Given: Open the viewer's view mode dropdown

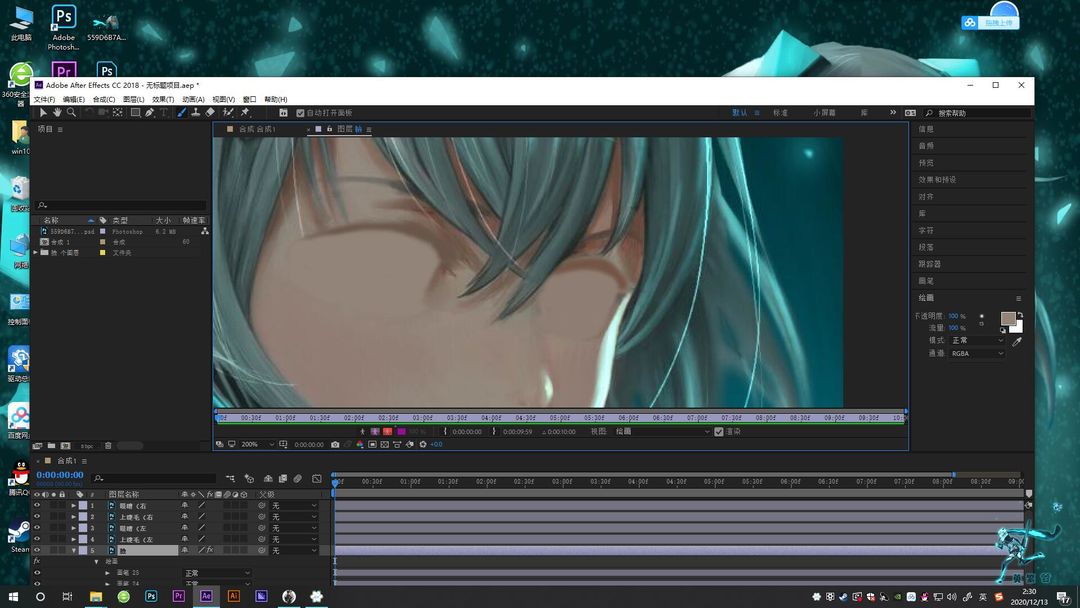Looking at the screenshot, I should pyautogui.click(x=662, y=432).
